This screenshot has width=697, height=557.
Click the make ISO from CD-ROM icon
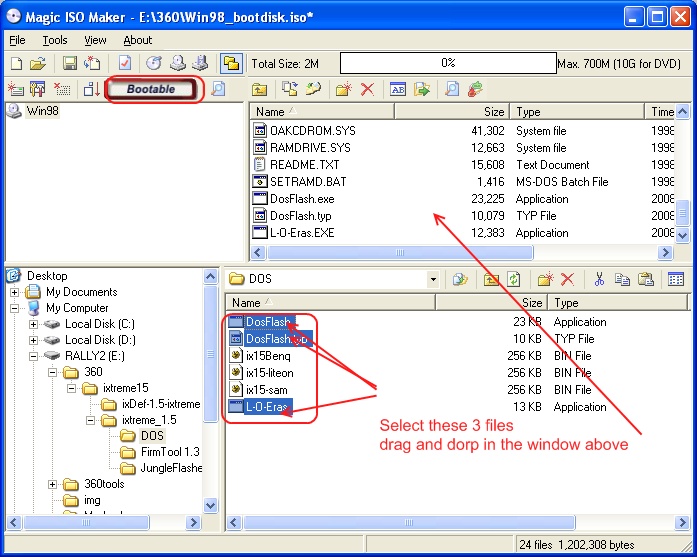click(177, 64)
